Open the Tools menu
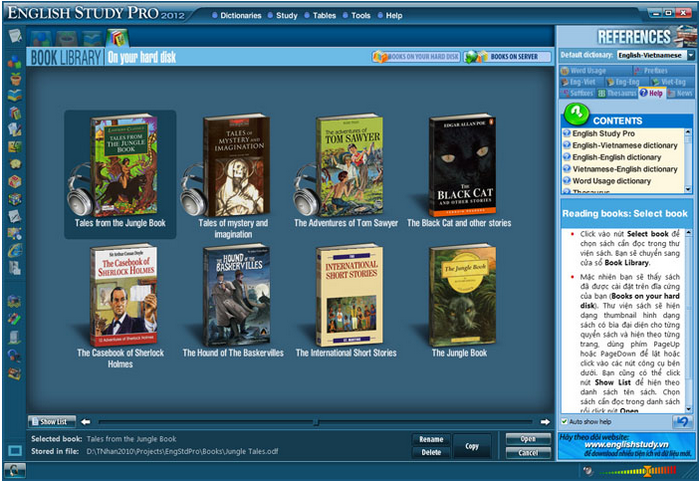Viewport: 700px width, 483px height. point(360,16)
